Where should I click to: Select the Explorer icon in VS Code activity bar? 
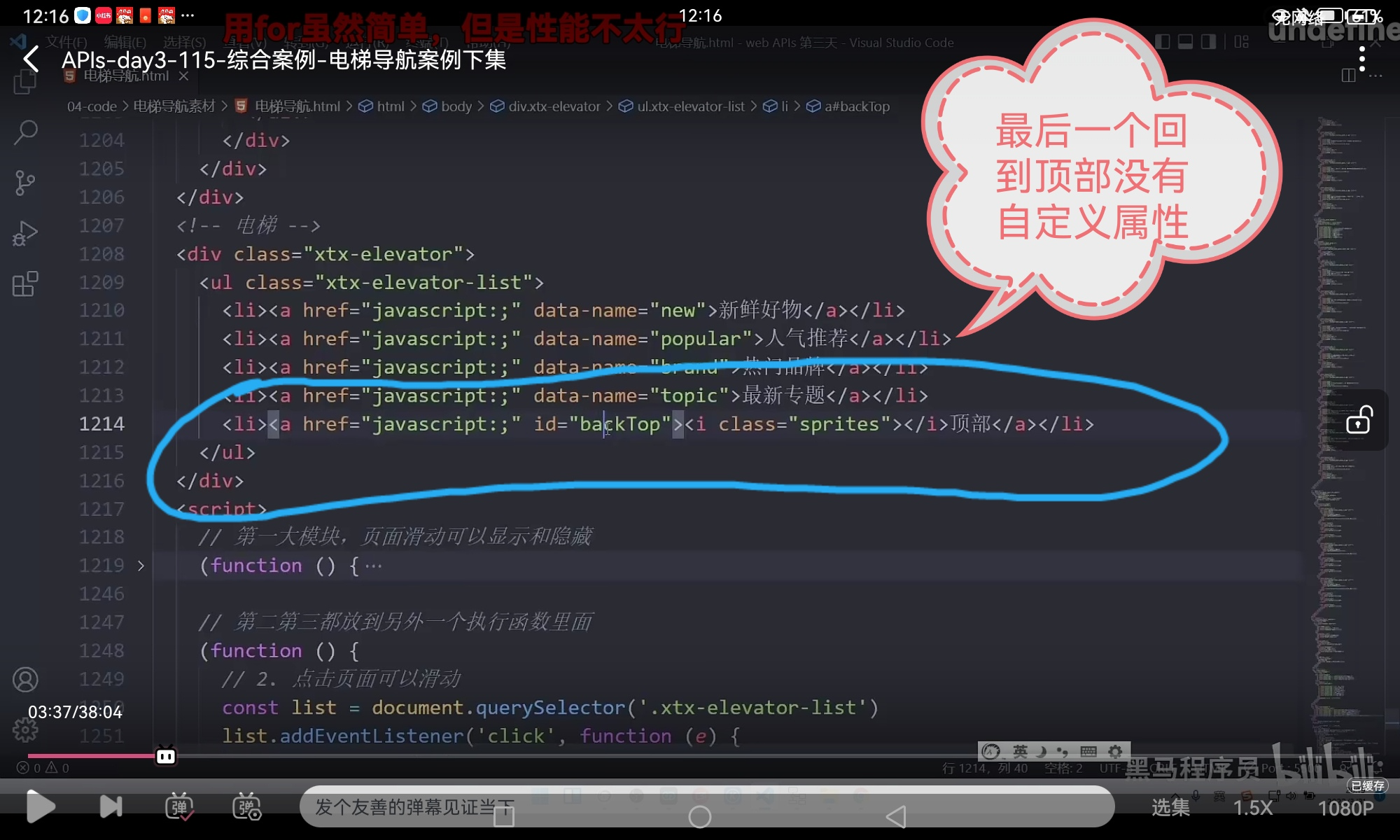click(x=25, y=80)
